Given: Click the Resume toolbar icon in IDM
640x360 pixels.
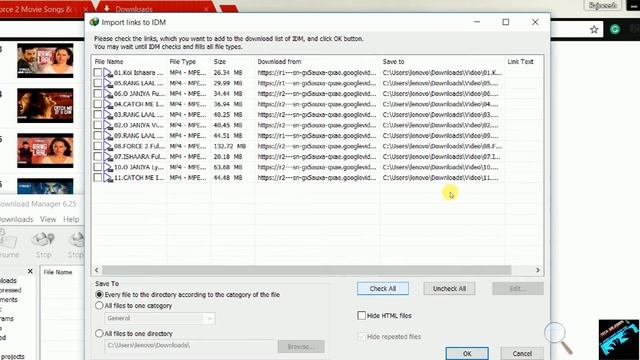Looking at the screenshot, I should pyautogui.click(x=9, y=245).
